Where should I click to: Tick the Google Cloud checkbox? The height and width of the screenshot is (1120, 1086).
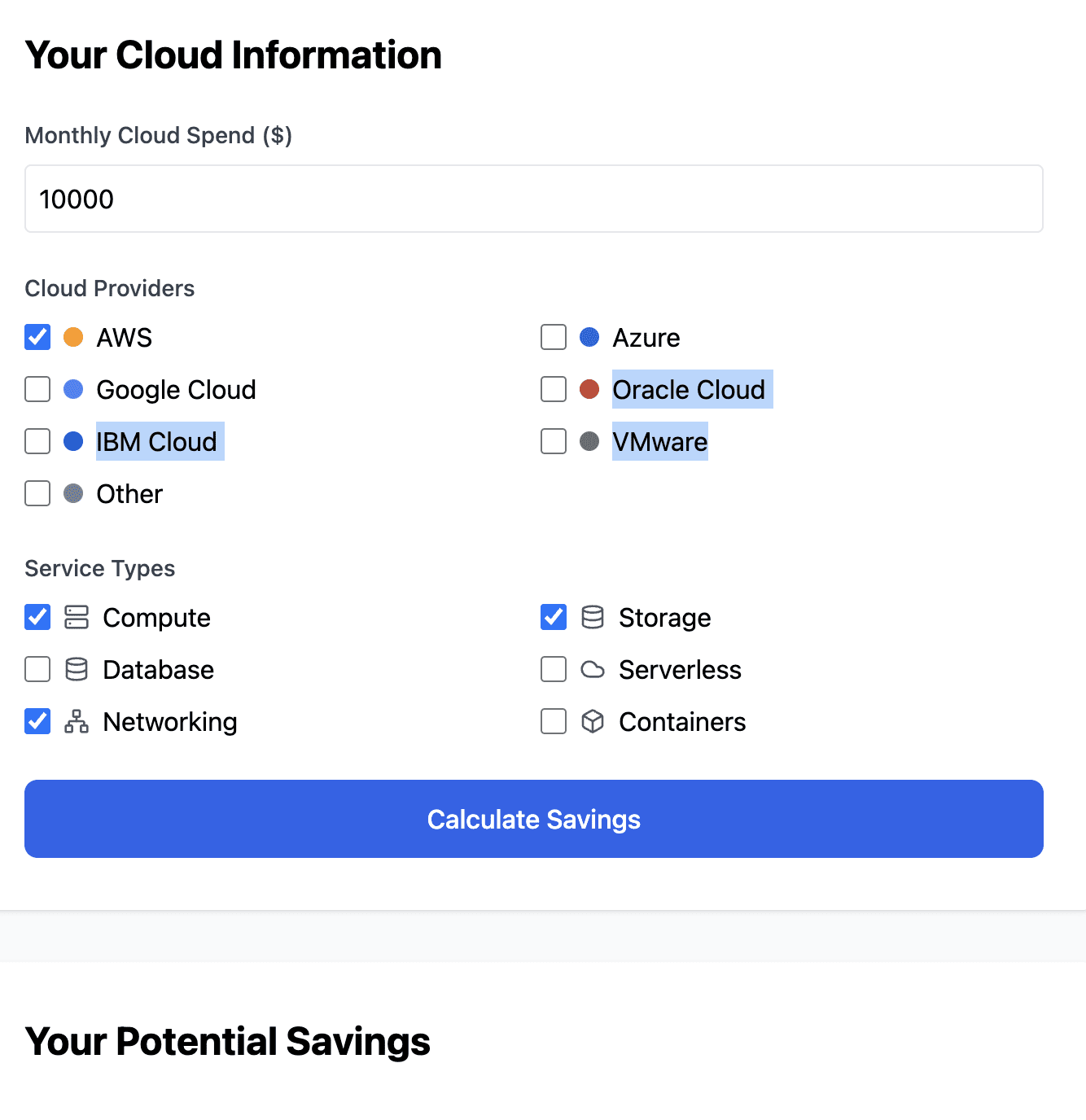pos(37,389)
